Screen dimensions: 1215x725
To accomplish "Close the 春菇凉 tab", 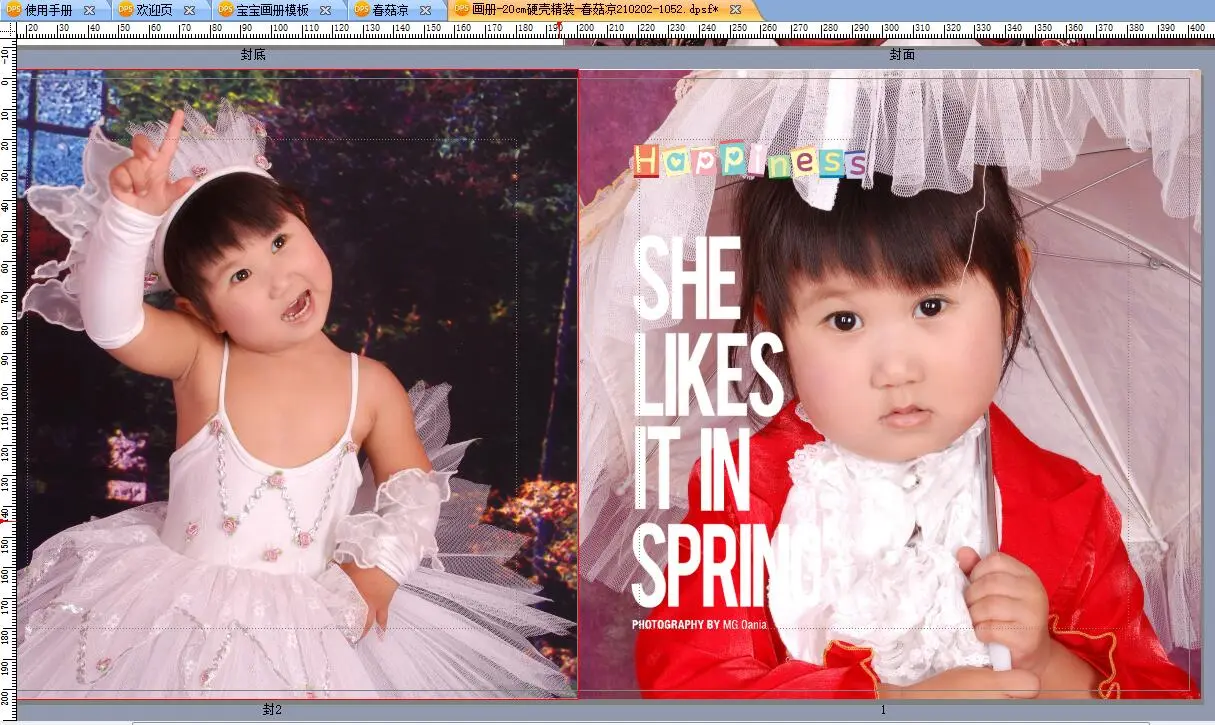I will (426, 9).
